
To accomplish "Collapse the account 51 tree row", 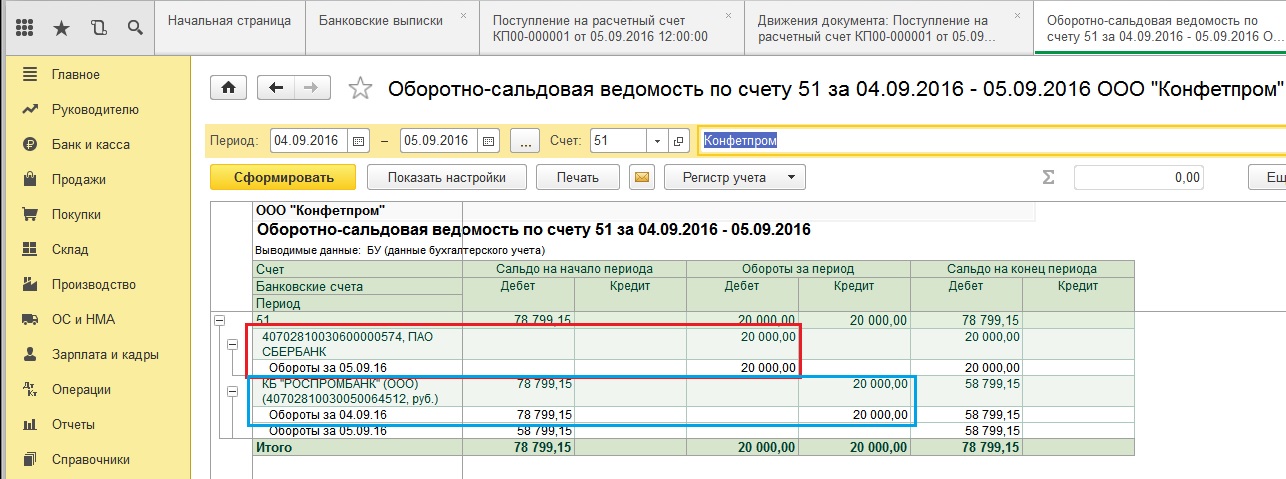I will (219, 320).
